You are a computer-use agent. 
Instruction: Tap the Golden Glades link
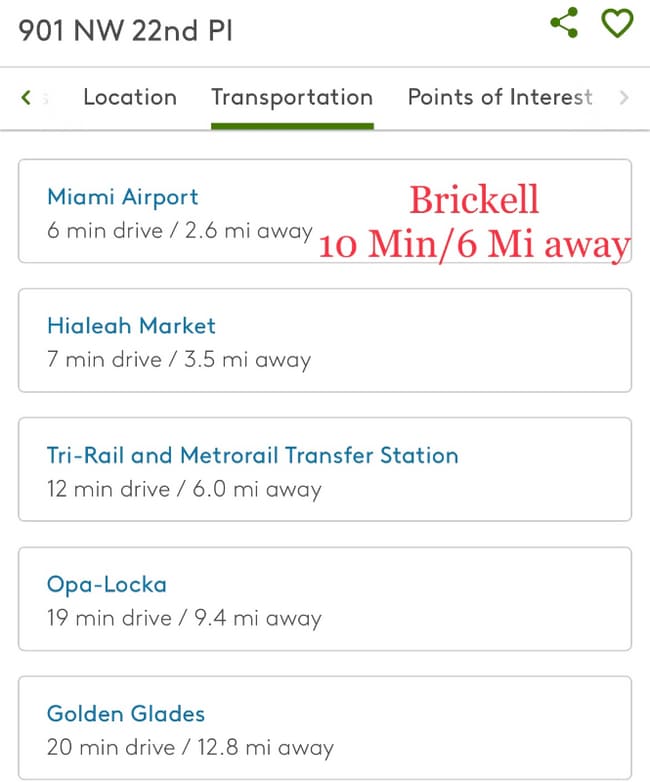tap(126, 714)
